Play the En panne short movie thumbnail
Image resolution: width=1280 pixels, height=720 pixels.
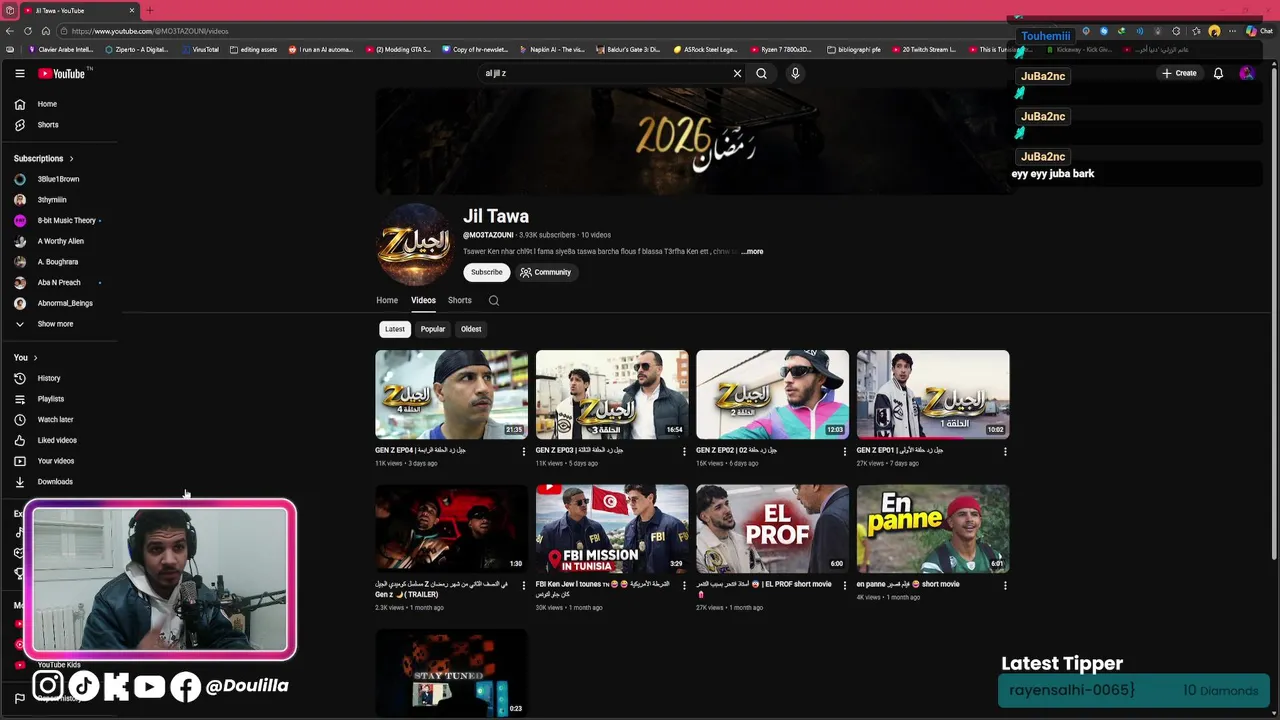pos(933,528)
